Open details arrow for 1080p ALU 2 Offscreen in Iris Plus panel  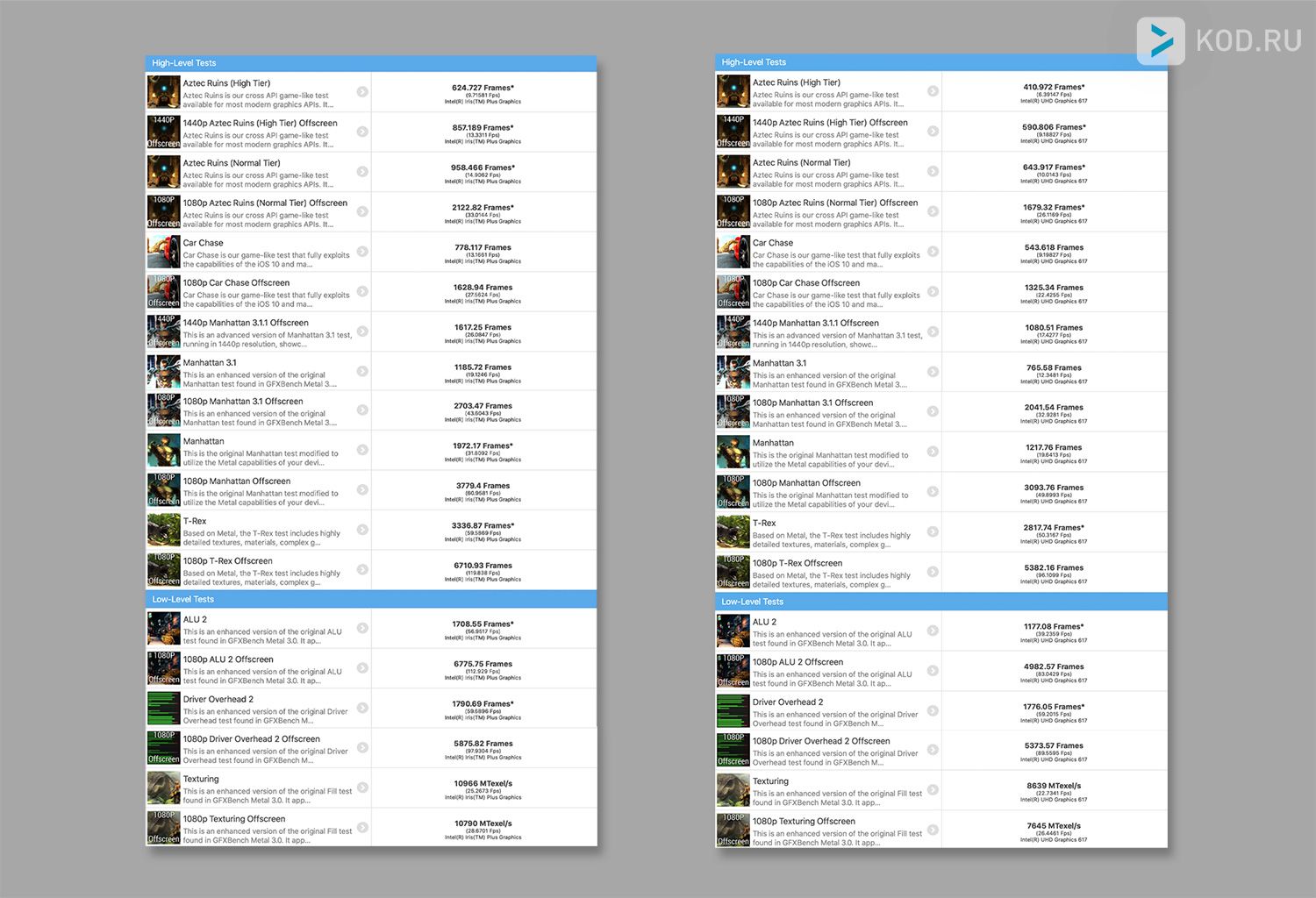pos(362,668)
